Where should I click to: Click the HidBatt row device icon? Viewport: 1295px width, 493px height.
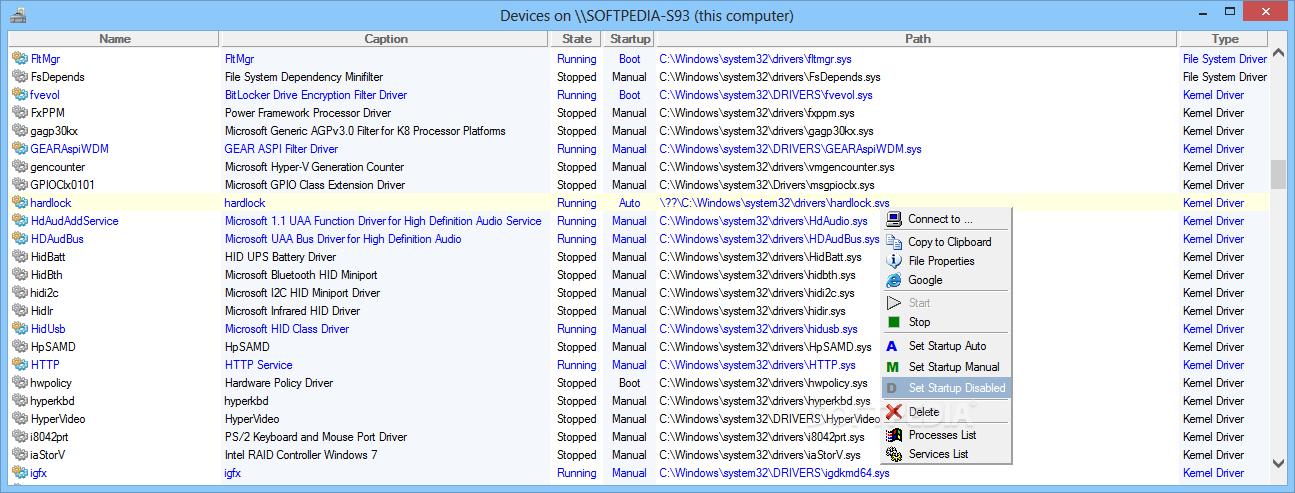coord(19,257)
